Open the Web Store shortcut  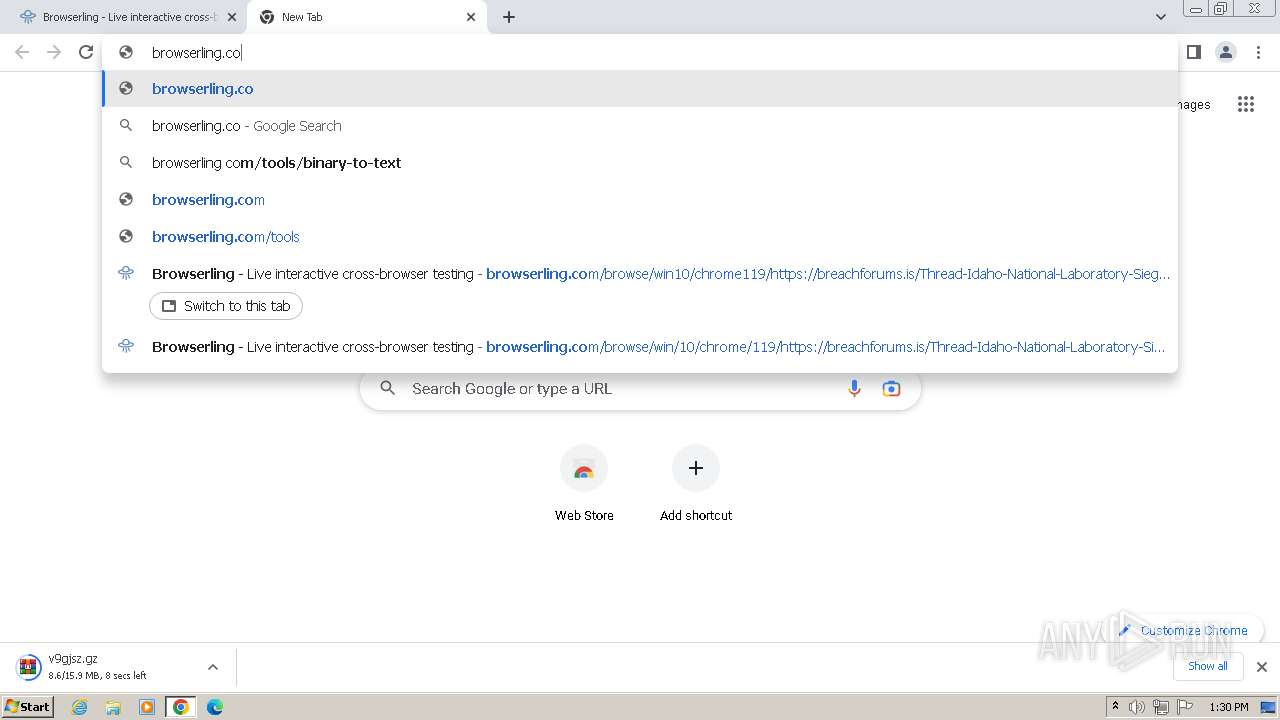pyautogui.click(x=584, y=485)
